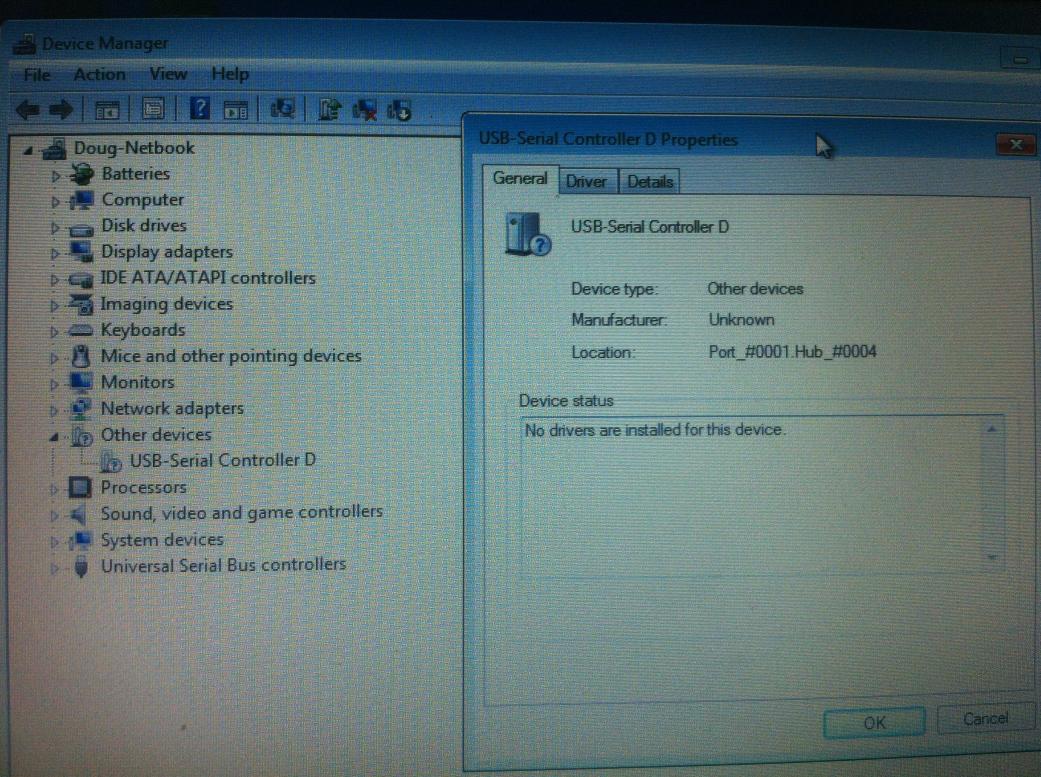1041x777 pixels.
Task: Open the View menu
Action: pos(168,74)
